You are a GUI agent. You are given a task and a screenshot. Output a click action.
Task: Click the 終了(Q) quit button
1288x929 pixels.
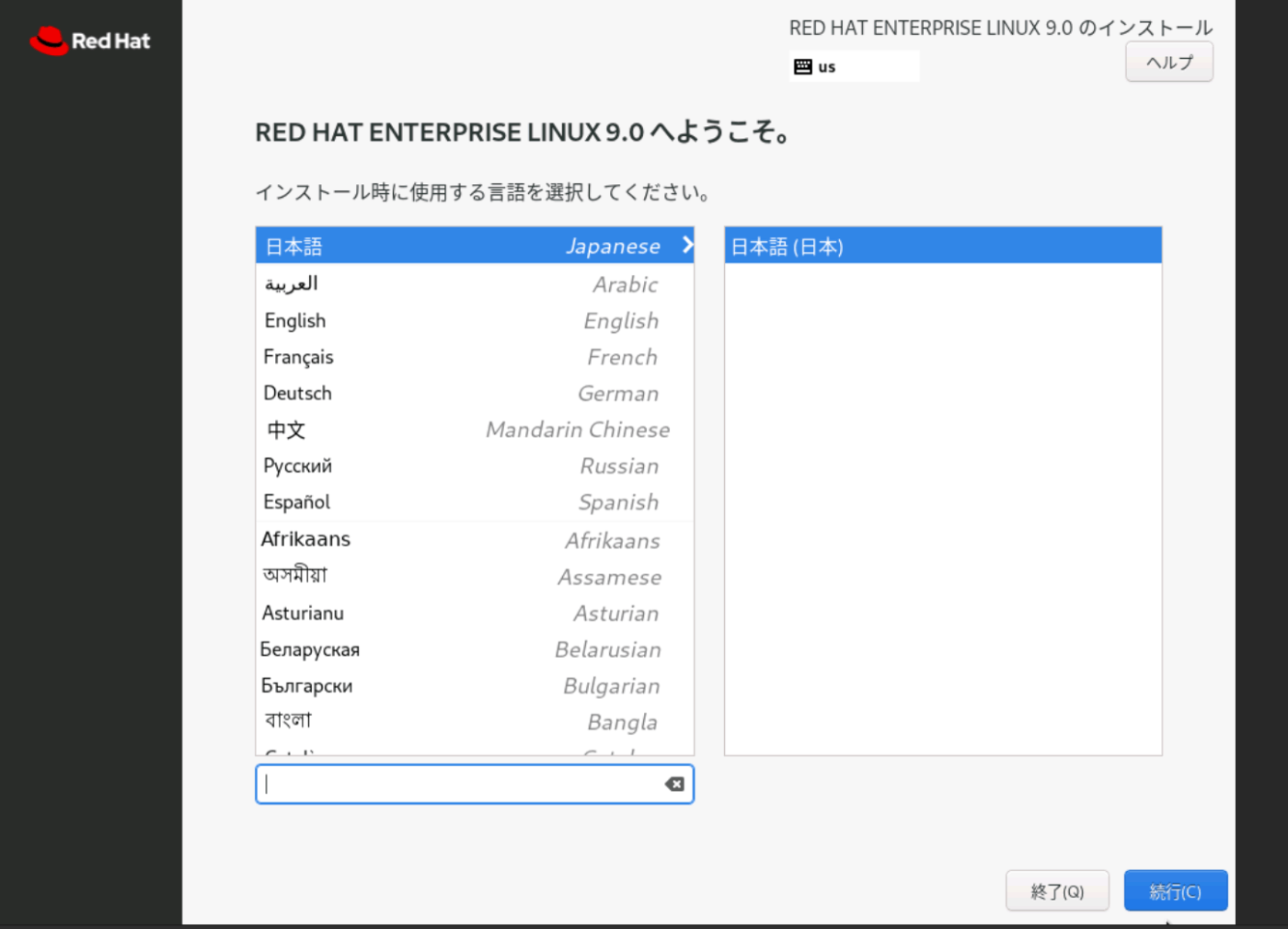(x=1057, y=891)
